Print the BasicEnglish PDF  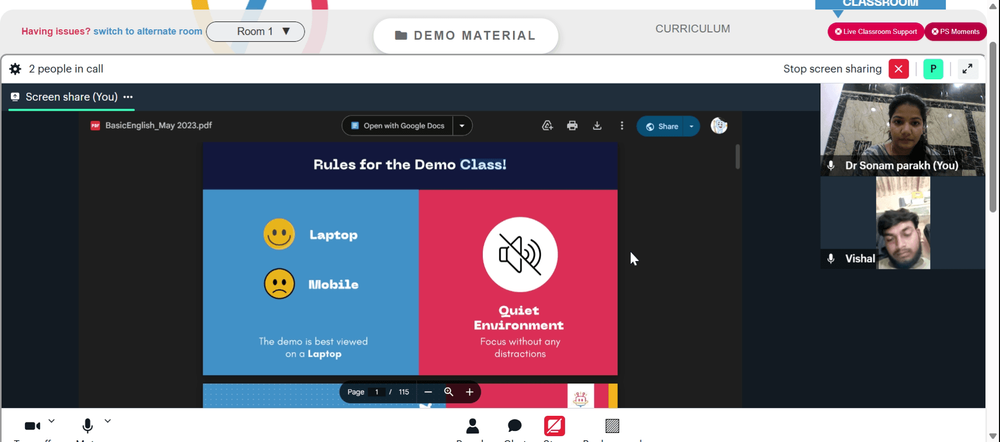click(572, 126)
